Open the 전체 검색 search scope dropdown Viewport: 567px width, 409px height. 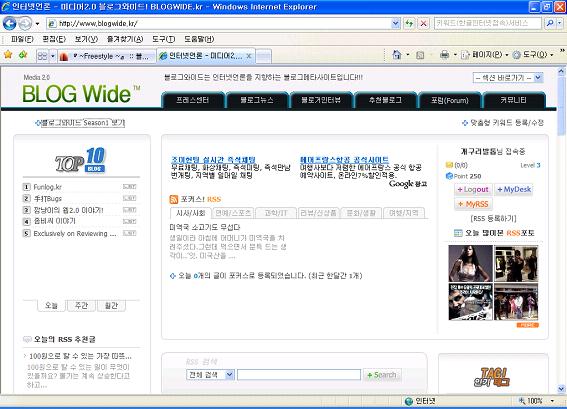tap(210, 375)
